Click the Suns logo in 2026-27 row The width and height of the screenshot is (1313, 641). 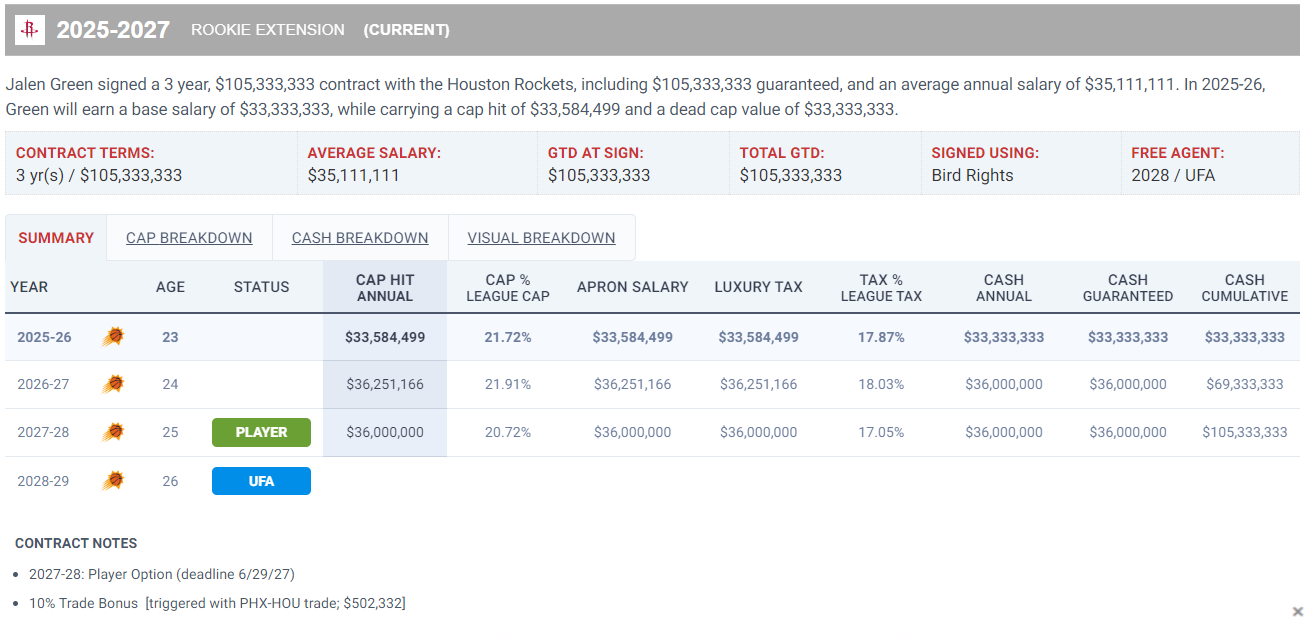[x=113, y=384]
